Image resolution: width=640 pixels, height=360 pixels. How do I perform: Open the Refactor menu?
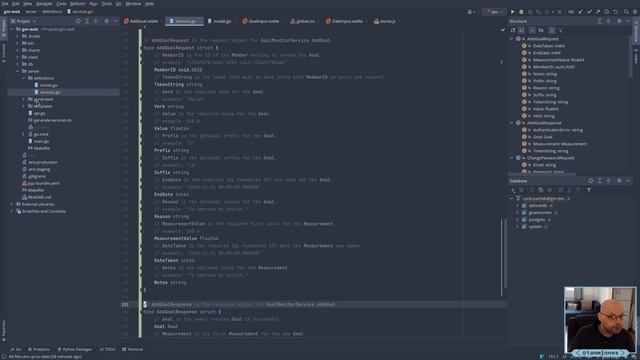78,4
